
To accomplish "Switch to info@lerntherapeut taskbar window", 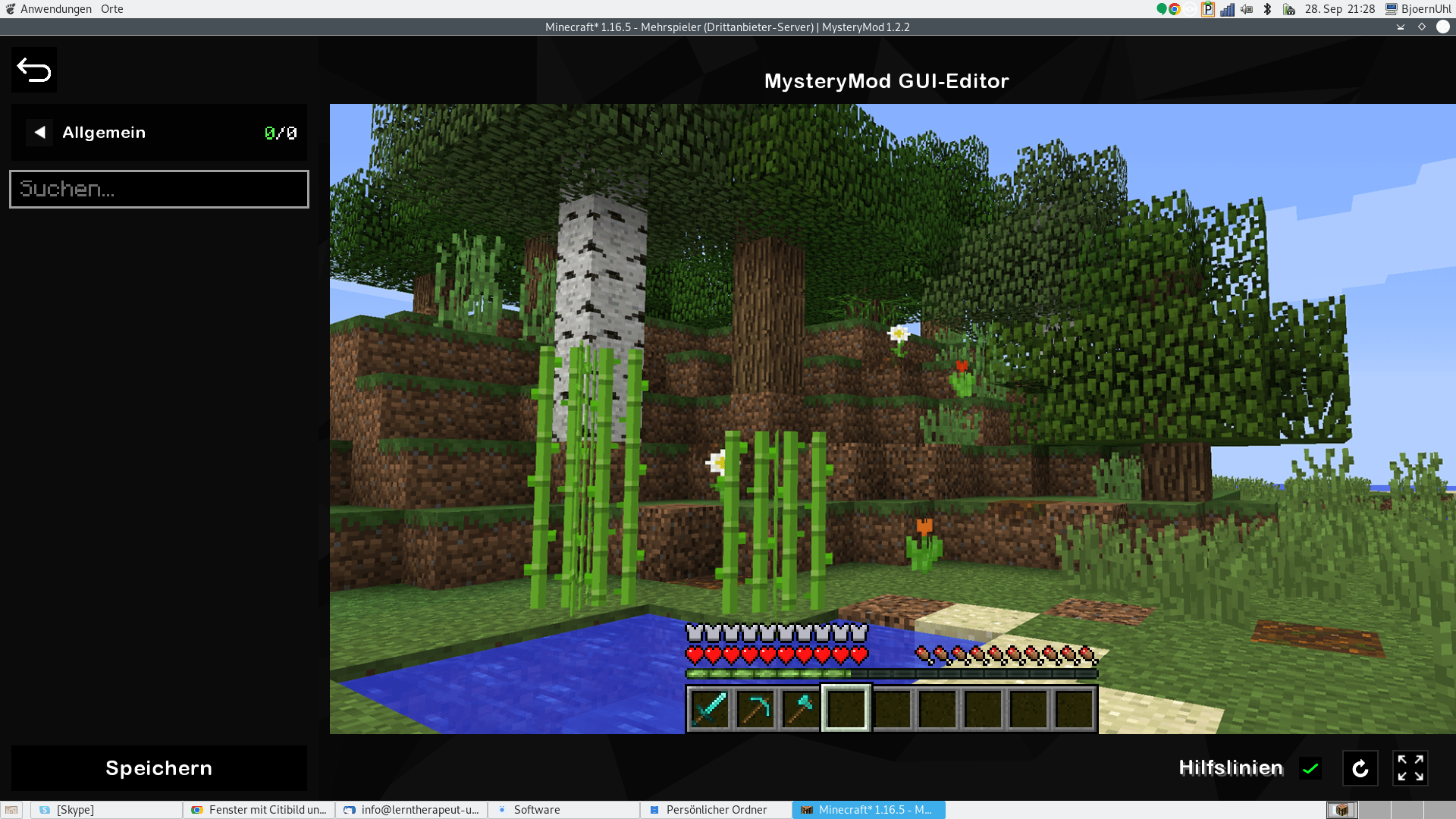I will click(x=411, y=810).
